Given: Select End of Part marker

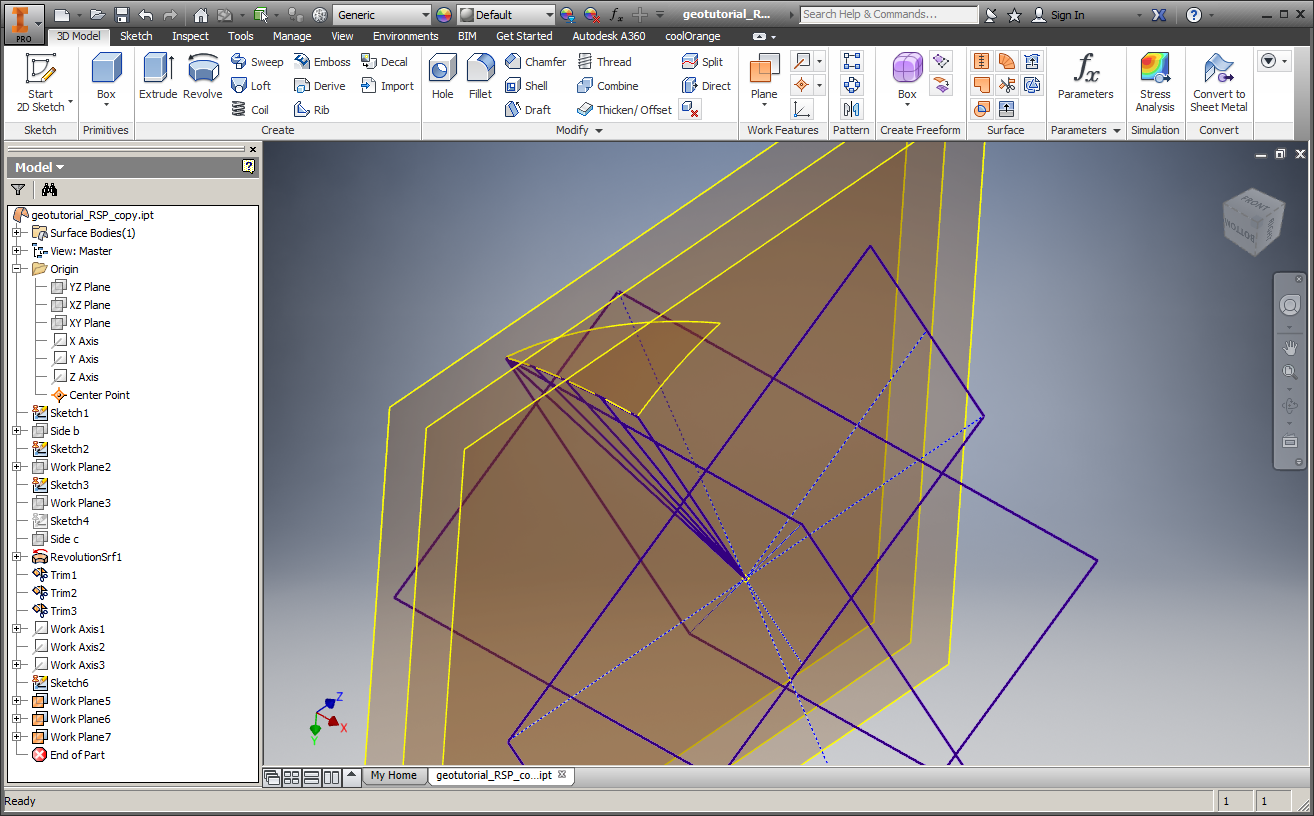Looking at the screenshot, I should (68, 755).
